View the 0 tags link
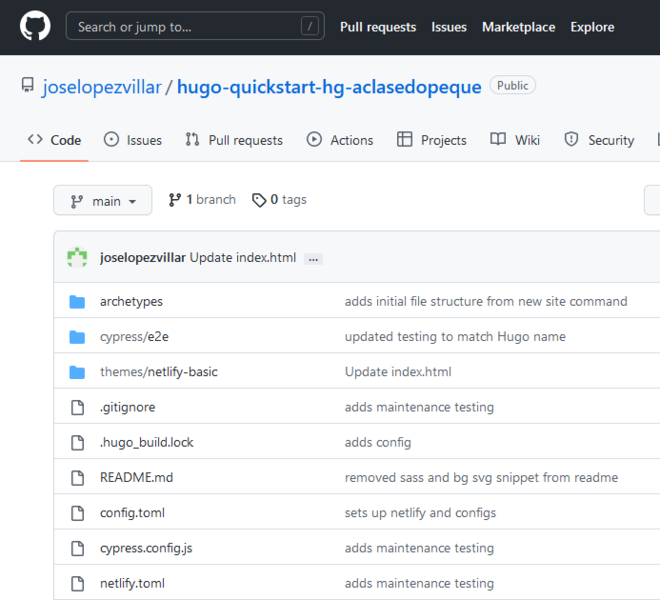Screen dimensions: 660x600 tap(279, 200)
